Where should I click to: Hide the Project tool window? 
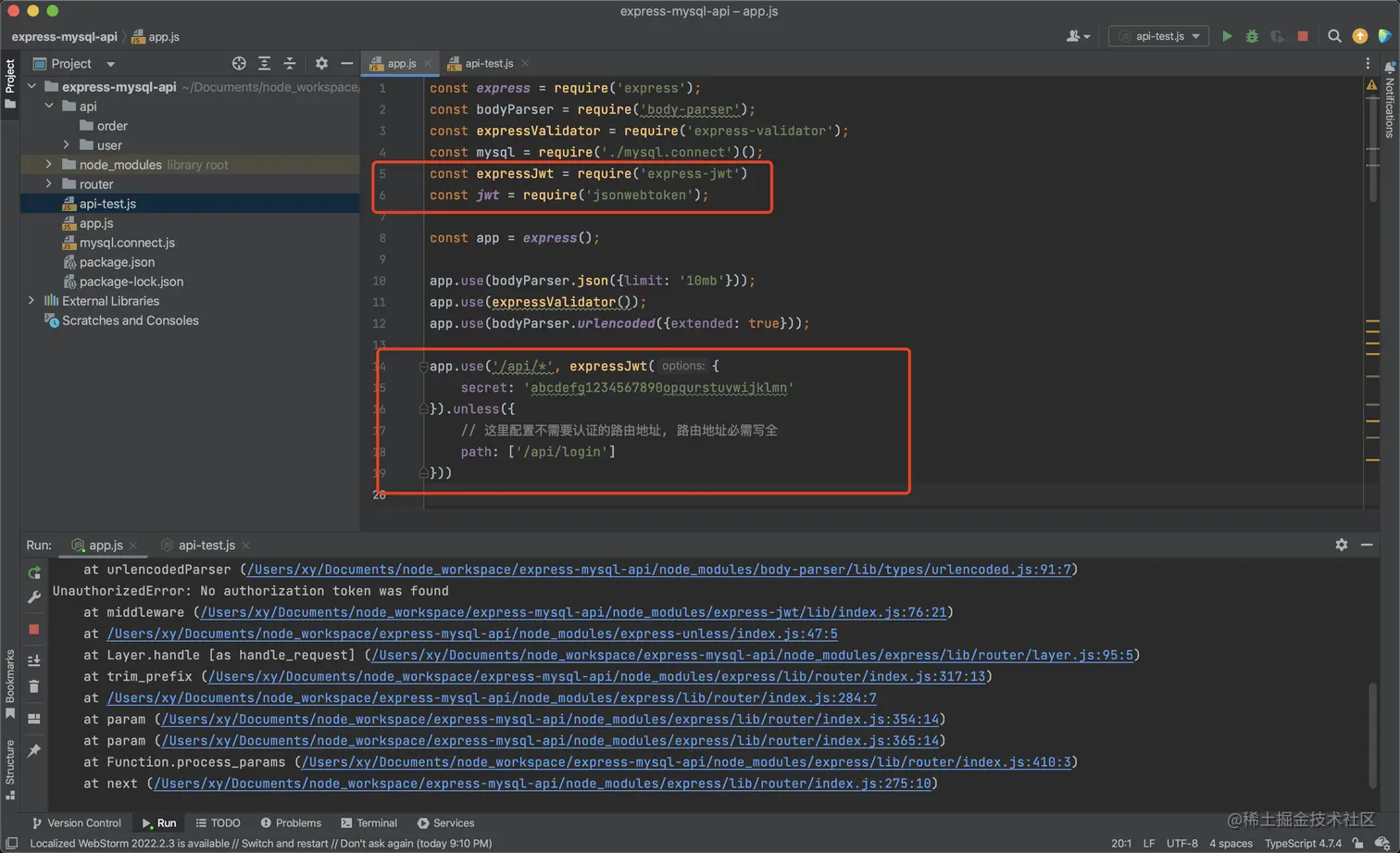[x=346, y=63]
